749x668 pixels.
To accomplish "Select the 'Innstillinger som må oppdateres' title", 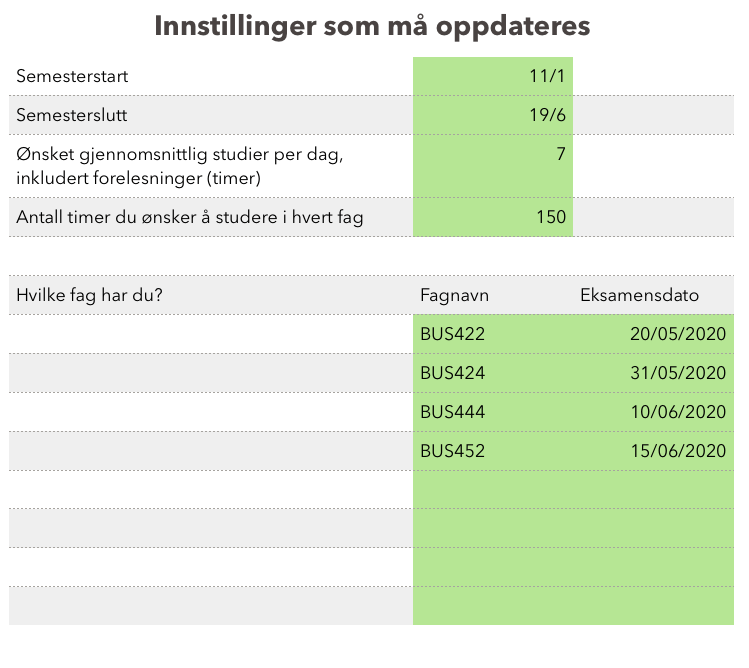I will (372, 26).
